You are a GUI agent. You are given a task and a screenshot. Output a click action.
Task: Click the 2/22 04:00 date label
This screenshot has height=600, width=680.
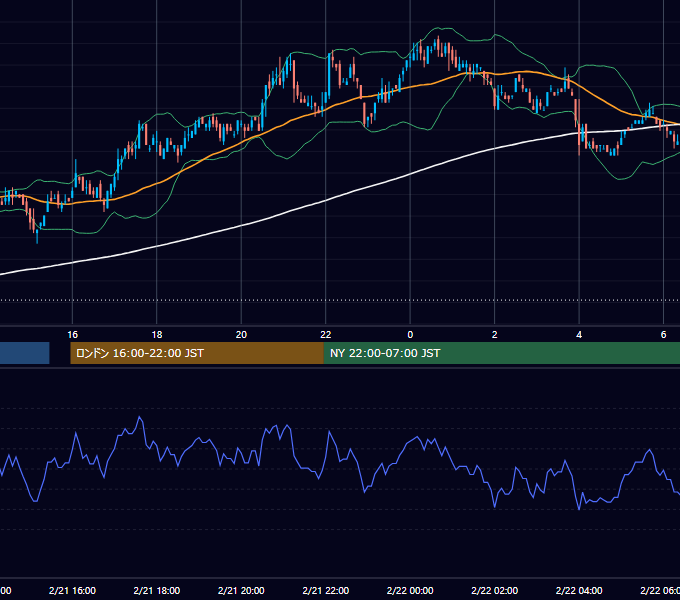point(579,590)
